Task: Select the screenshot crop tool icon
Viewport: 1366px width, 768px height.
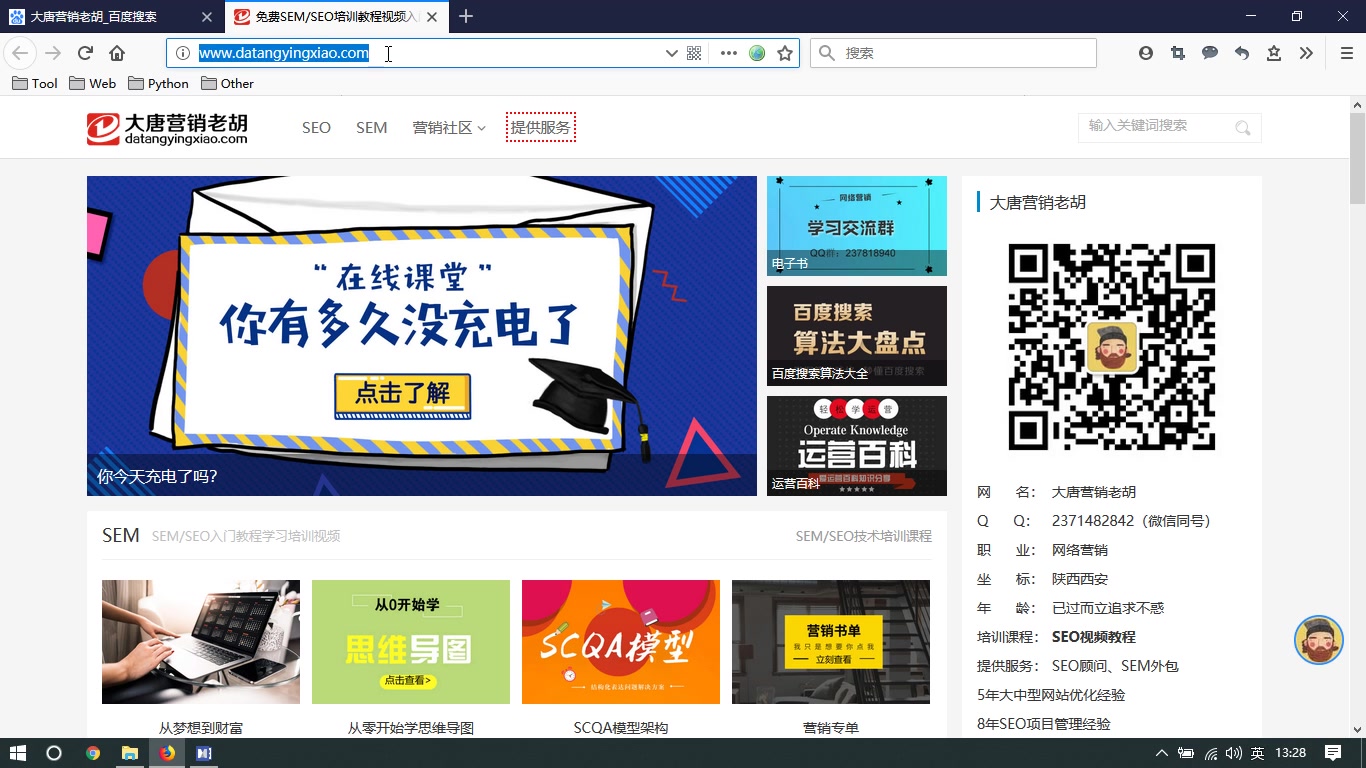Action: (x=1177, y=53)
